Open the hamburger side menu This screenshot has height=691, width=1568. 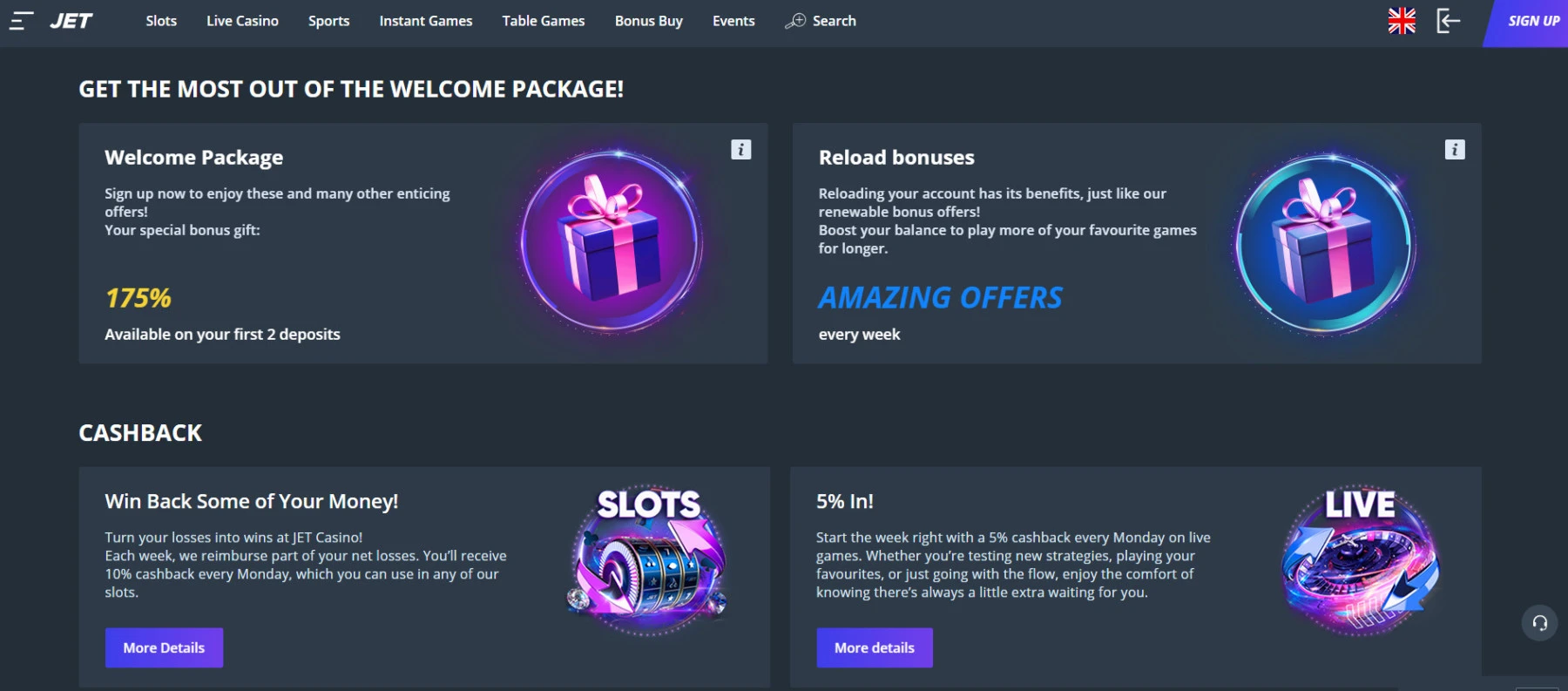(x=21, y=21)
